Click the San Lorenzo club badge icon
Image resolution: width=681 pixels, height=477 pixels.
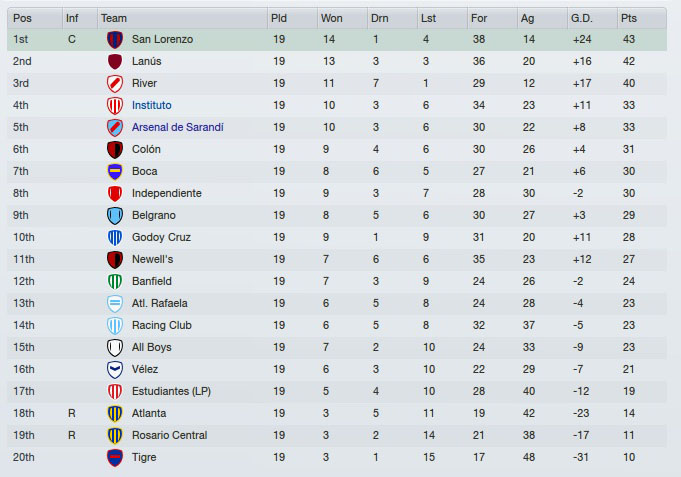[x=114, y=40]
